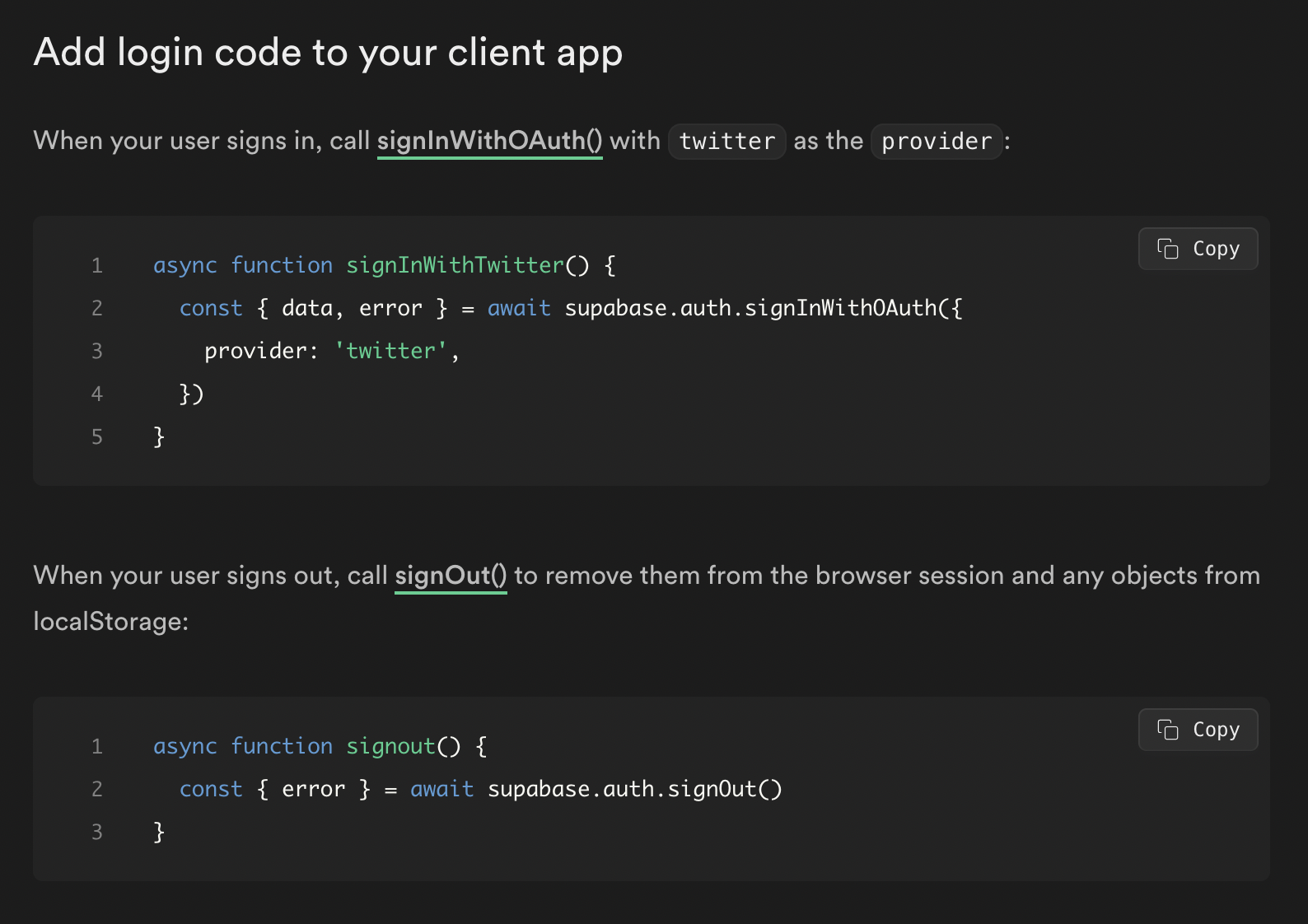This screenshot has height=924, width=1308.
Task: Click the 'twitter' string literal in code
Action: coord(390,351)
